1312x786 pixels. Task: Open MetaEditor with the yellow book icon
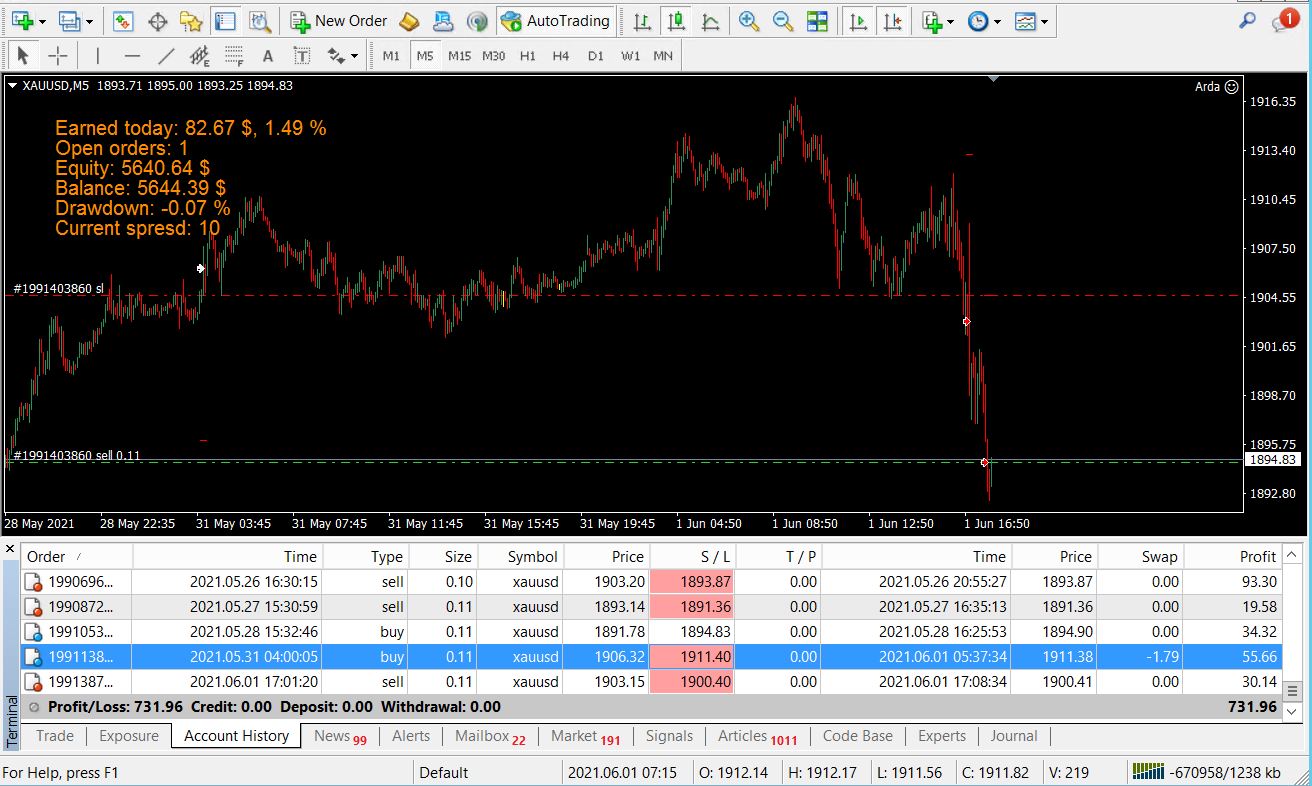pos(409,21)
